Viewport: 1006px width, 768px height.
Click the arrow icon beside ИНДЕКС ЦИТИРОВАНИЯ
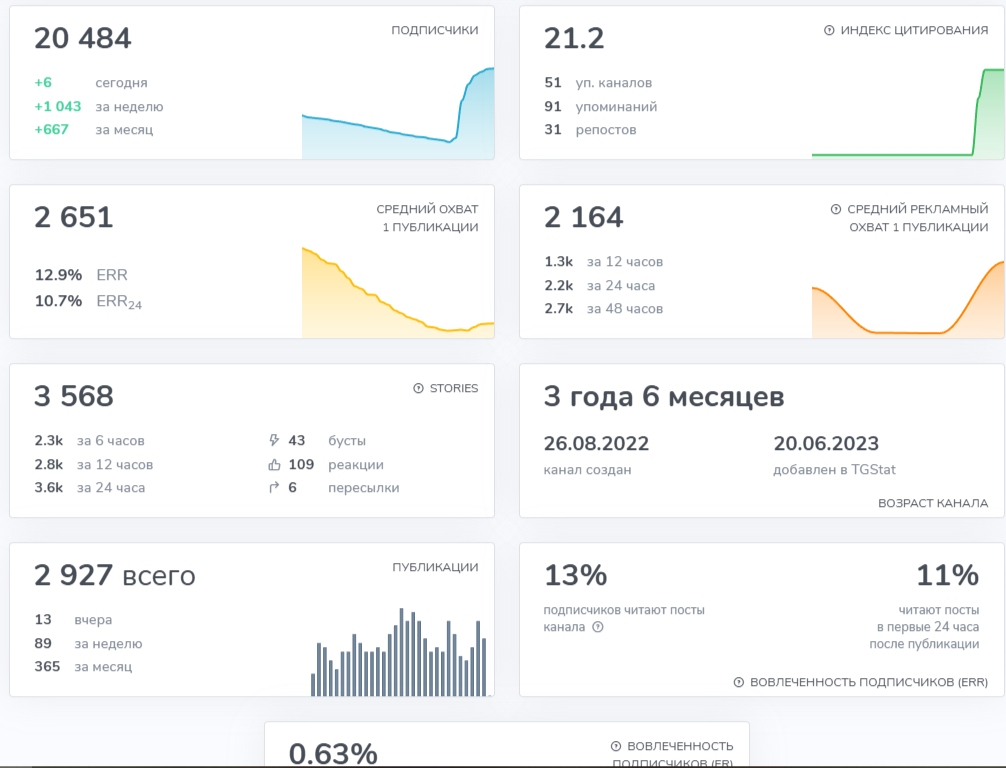pyautogui.click(x=829, y=31)
